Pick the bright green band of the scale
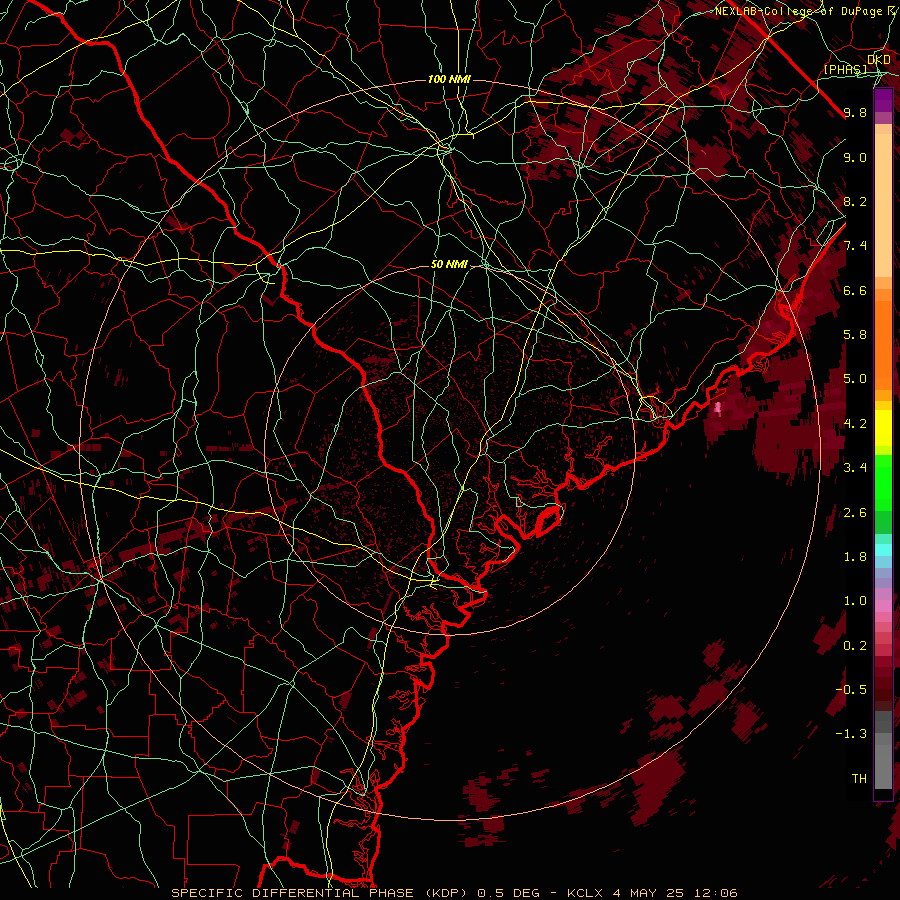900x900 pixels. click(x=883, y=484)
